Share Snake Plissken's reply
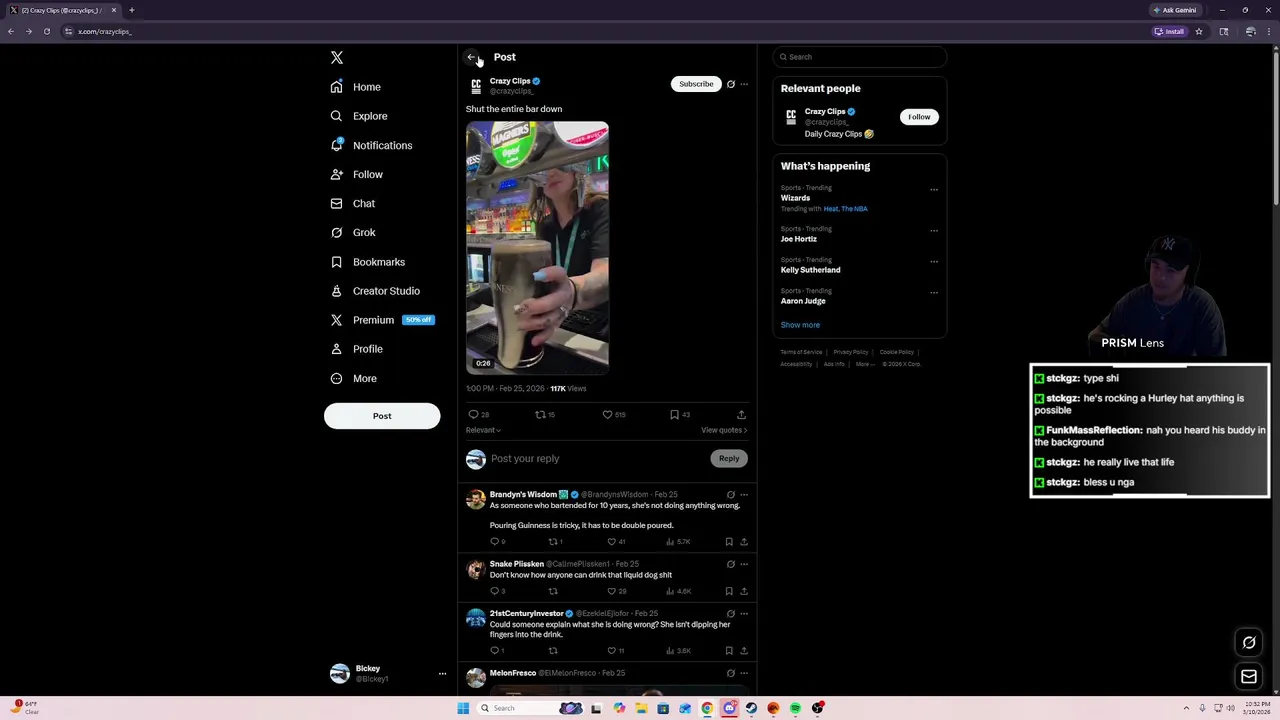Screen dimensions: 1280x720 pyautogui.click(x=743, y=591)
